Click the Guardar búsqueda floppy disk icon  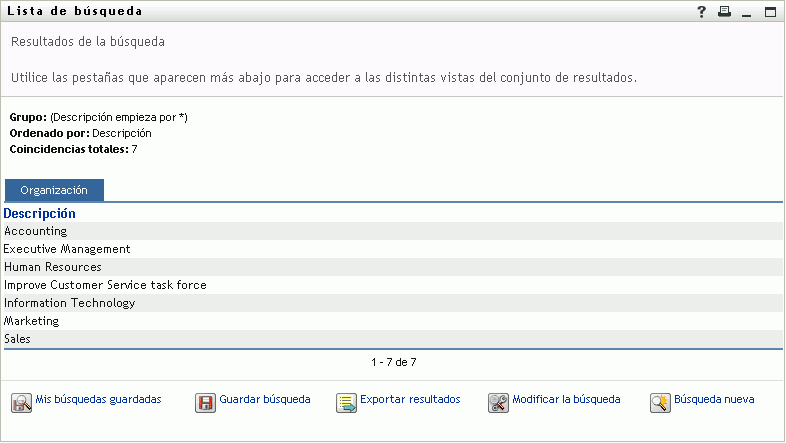[x=205, y=402]
